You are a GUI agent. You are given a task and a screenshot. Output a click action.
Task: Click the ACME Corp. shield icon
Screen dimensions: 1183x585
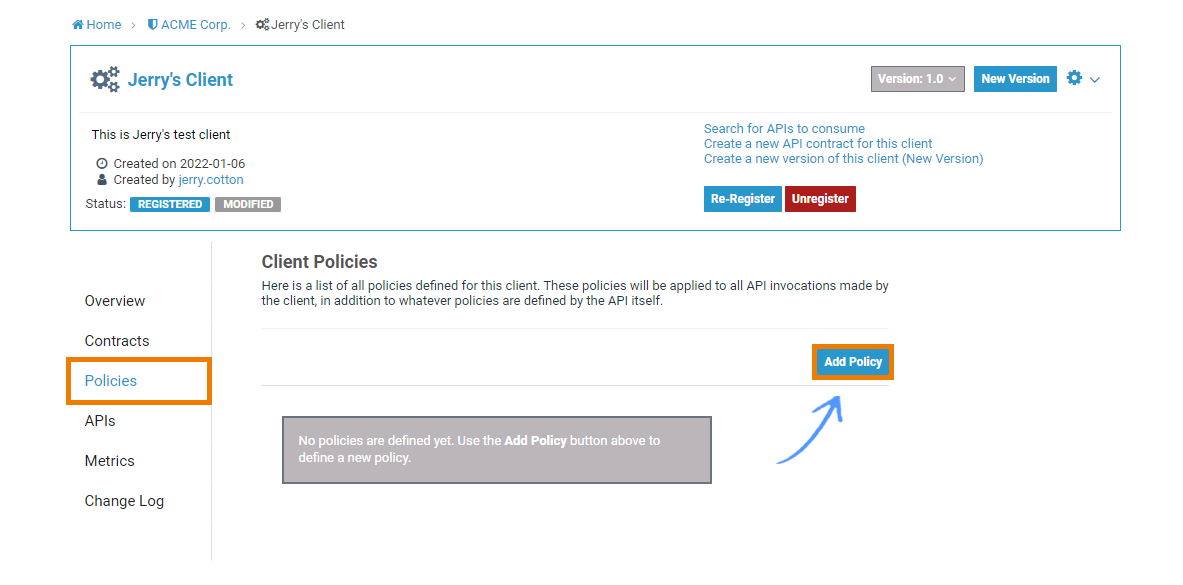(x=152, y=25)
